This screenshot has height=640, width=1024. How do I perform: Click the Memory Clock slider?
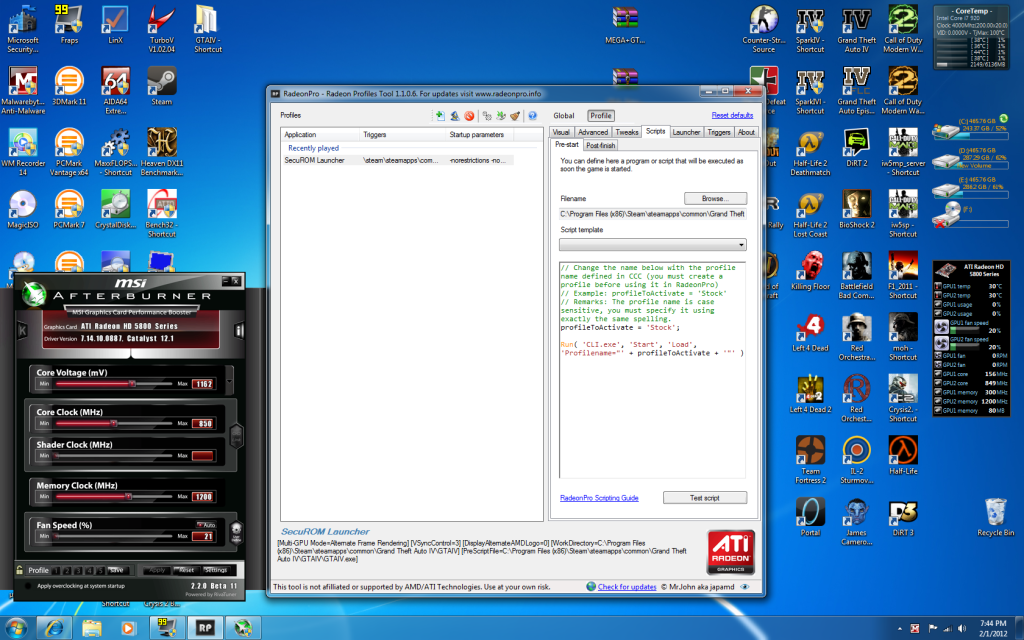point(114,497)
